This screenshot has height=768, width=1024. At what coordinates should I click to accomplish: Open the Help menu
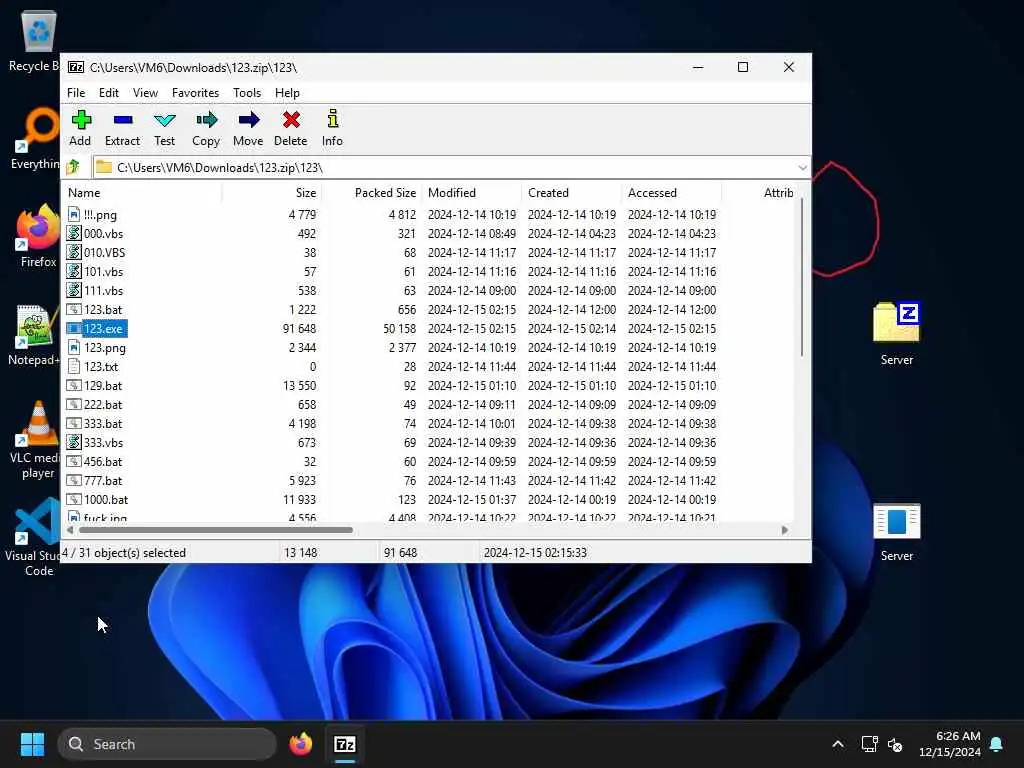287,93
